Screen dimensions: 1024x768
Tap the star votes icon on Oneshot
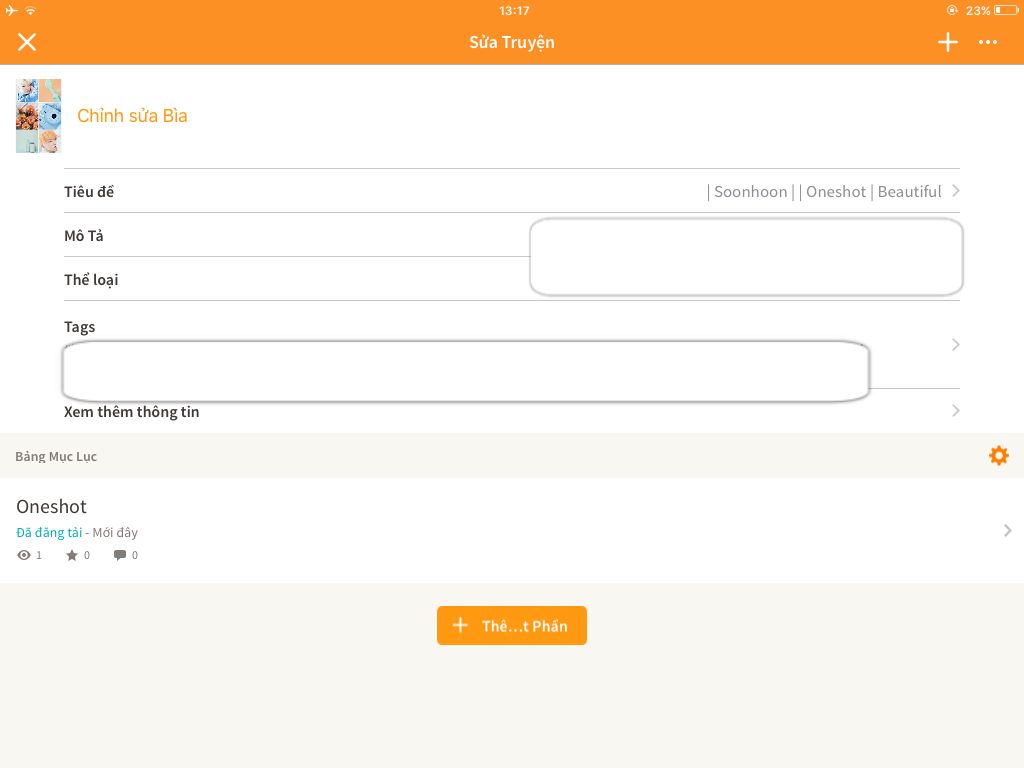pyautogui.click(x=72, y=555)
